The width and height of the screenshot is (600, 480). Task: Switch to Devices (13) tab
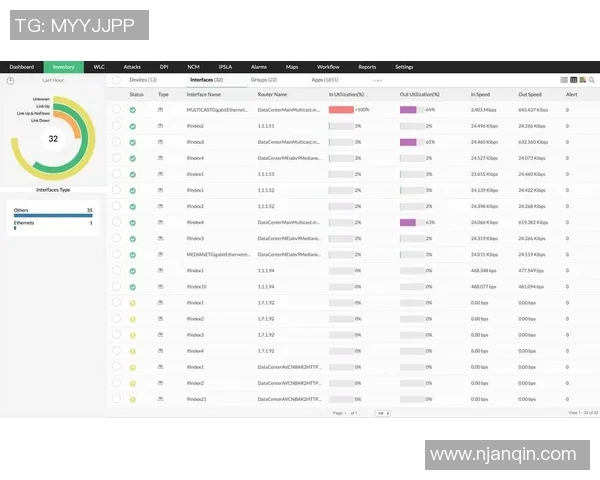143,79
